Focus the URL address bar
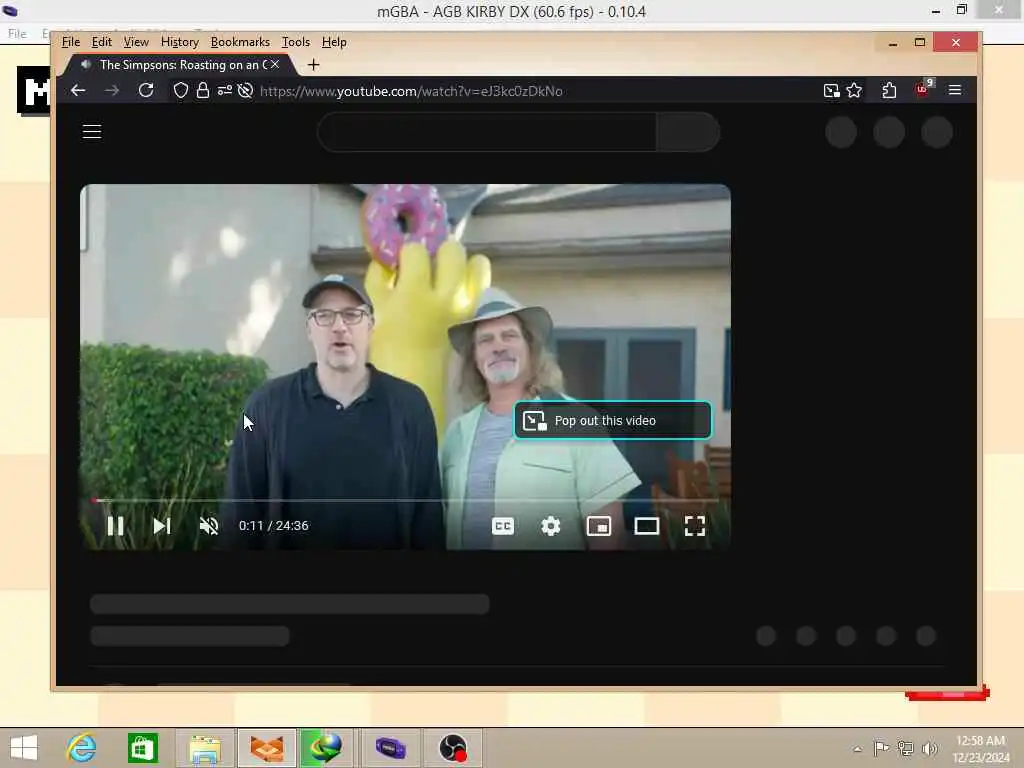The image size is (1024, 768). click(411, 91)
